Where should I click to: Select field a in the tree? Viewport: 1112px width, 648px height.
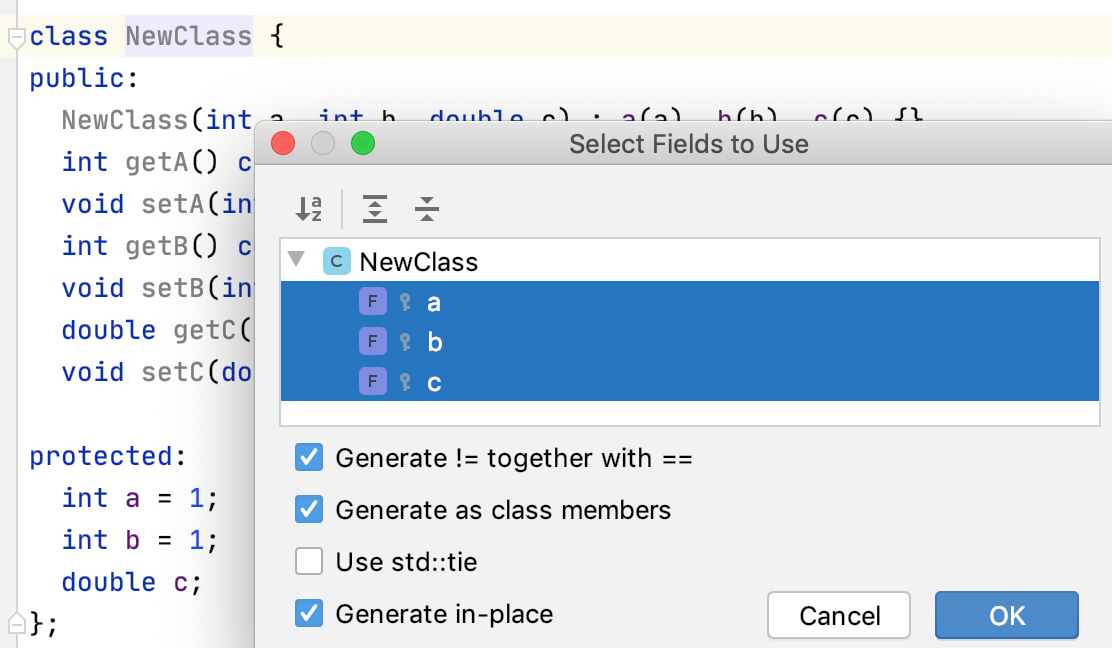click(x=433, y=301)
